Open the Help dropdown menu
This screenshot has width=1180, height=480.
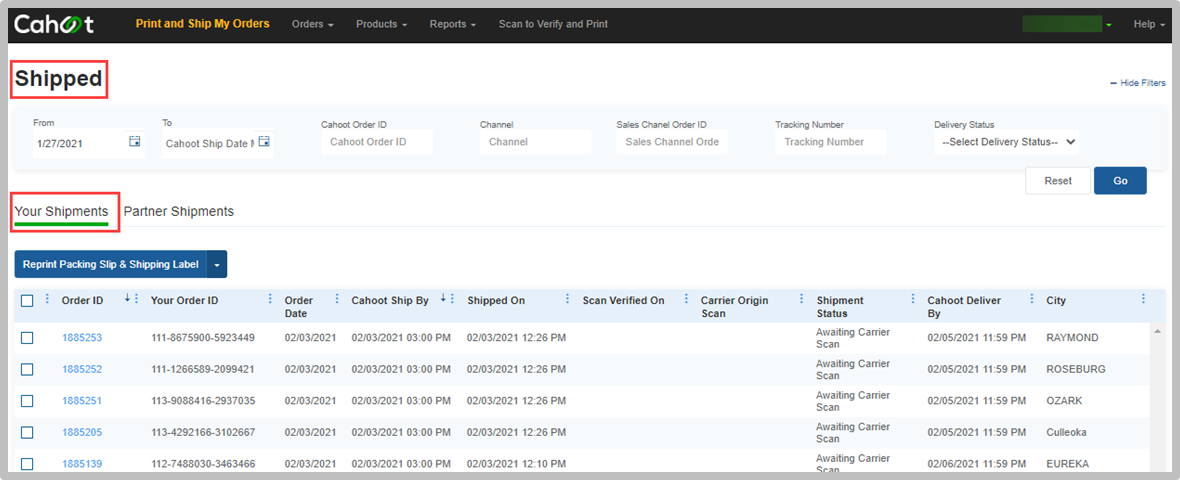coord(1149,24)
